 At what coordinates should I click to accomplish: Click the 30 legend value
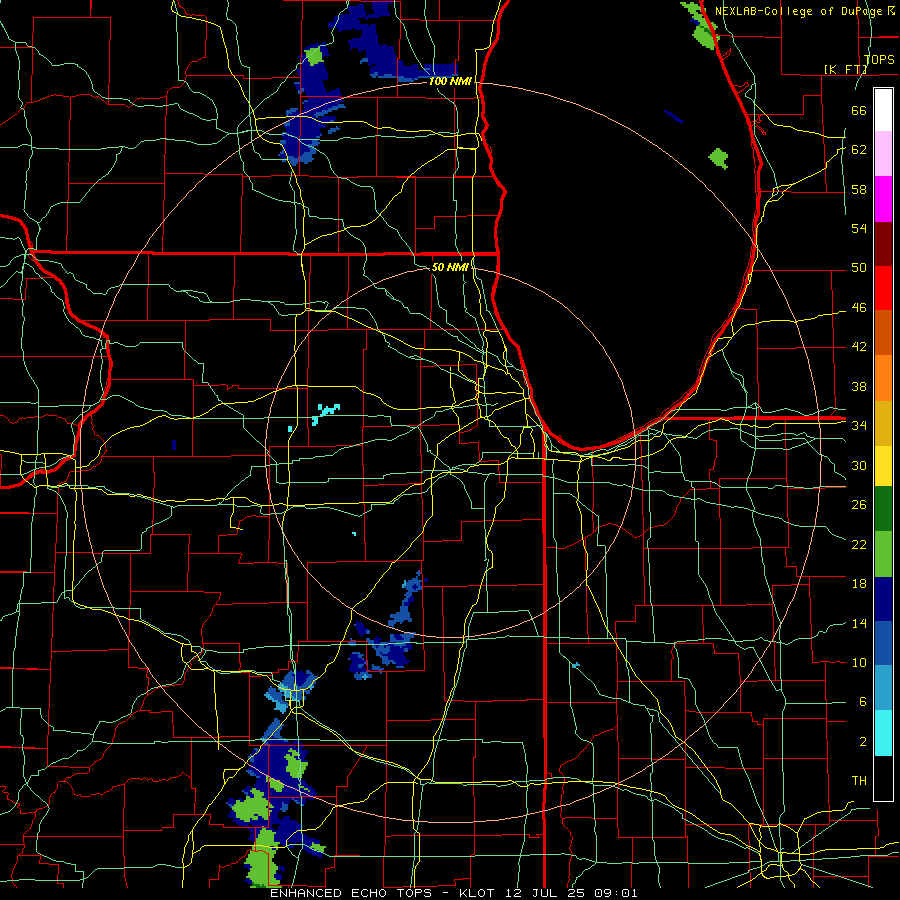tap(859, 465)
